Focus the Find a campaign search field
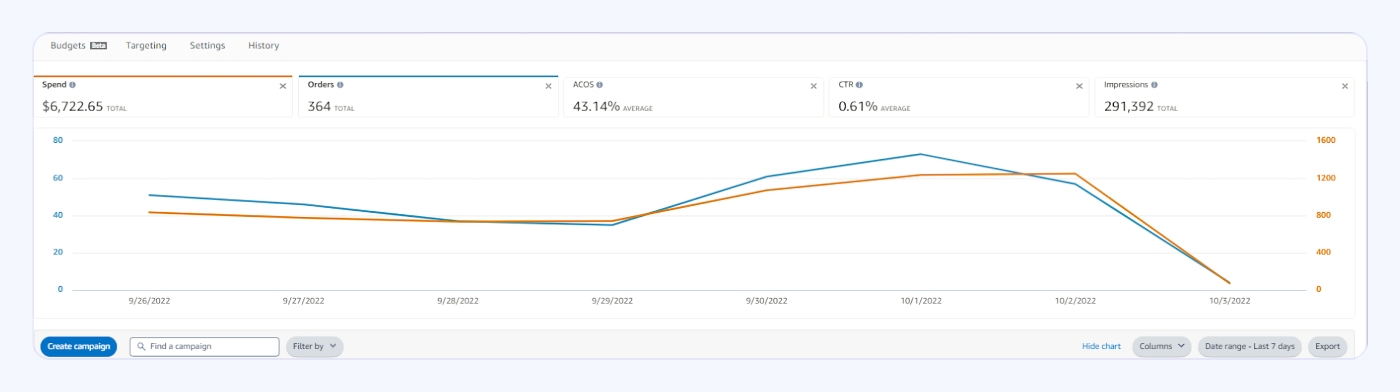 coord(204,346)
